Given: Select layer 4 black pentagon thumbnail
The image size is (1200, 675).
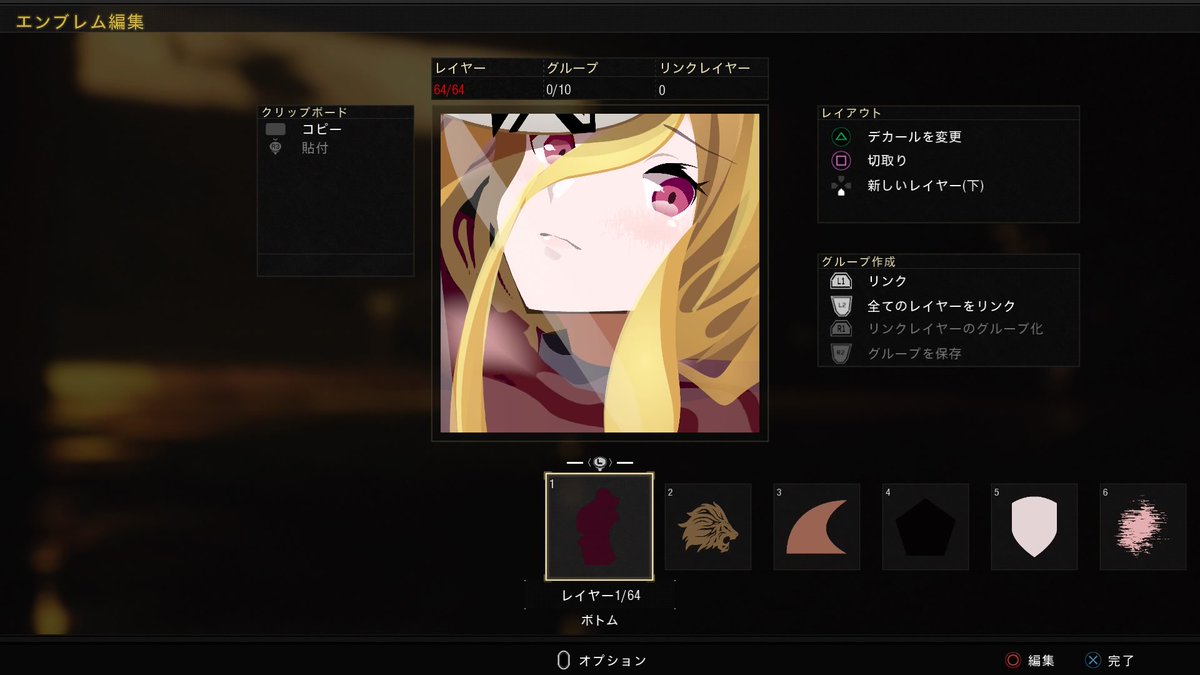Looking at the screenshot, I should (x=925, y=527).
